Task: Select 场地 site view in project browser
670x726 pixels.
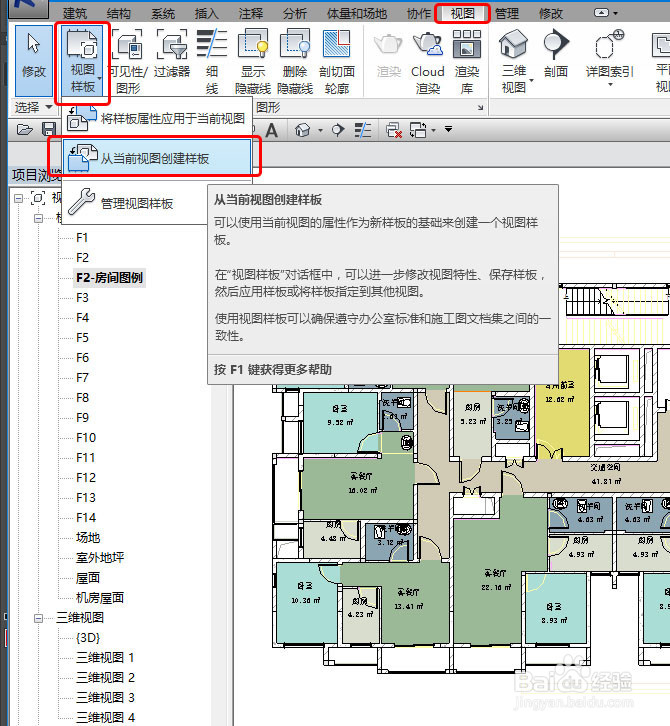Action: [88, 538]
